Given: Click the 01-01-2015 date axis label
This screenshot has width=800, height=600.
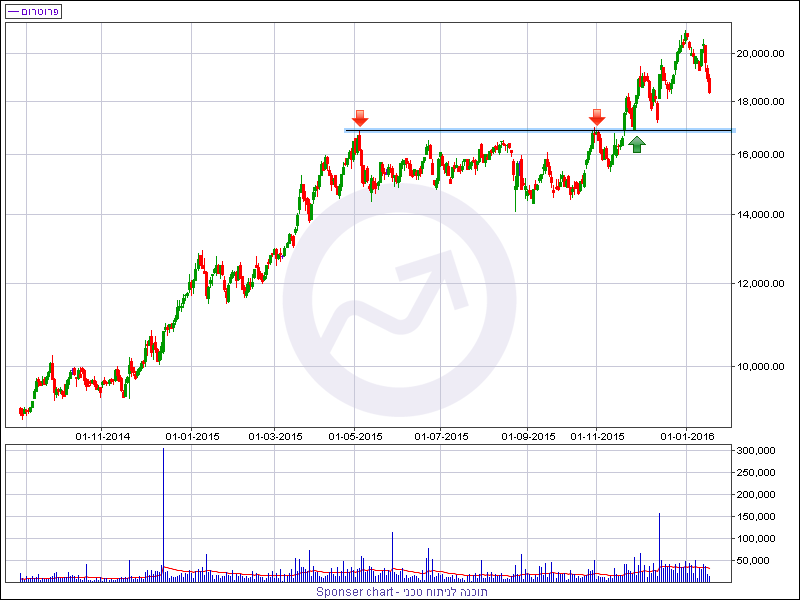Looking at the screenshot, I should tap(192, 437).
